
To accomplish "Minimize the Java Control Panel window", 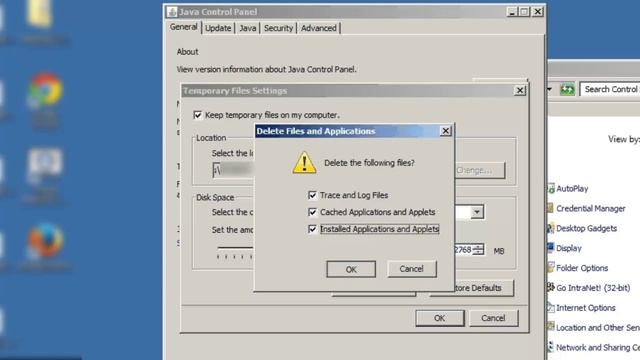I will 512,12.
